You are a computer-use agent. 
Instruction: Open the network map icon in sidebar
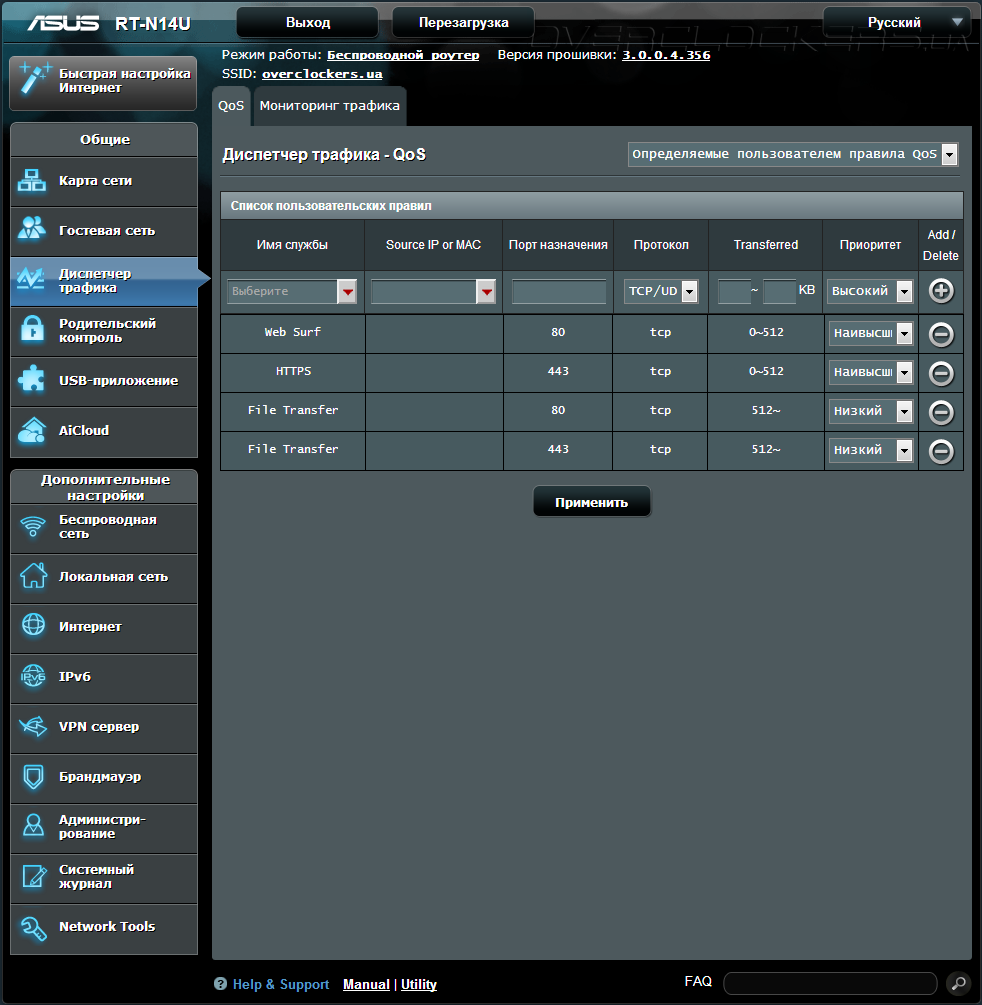31,181
